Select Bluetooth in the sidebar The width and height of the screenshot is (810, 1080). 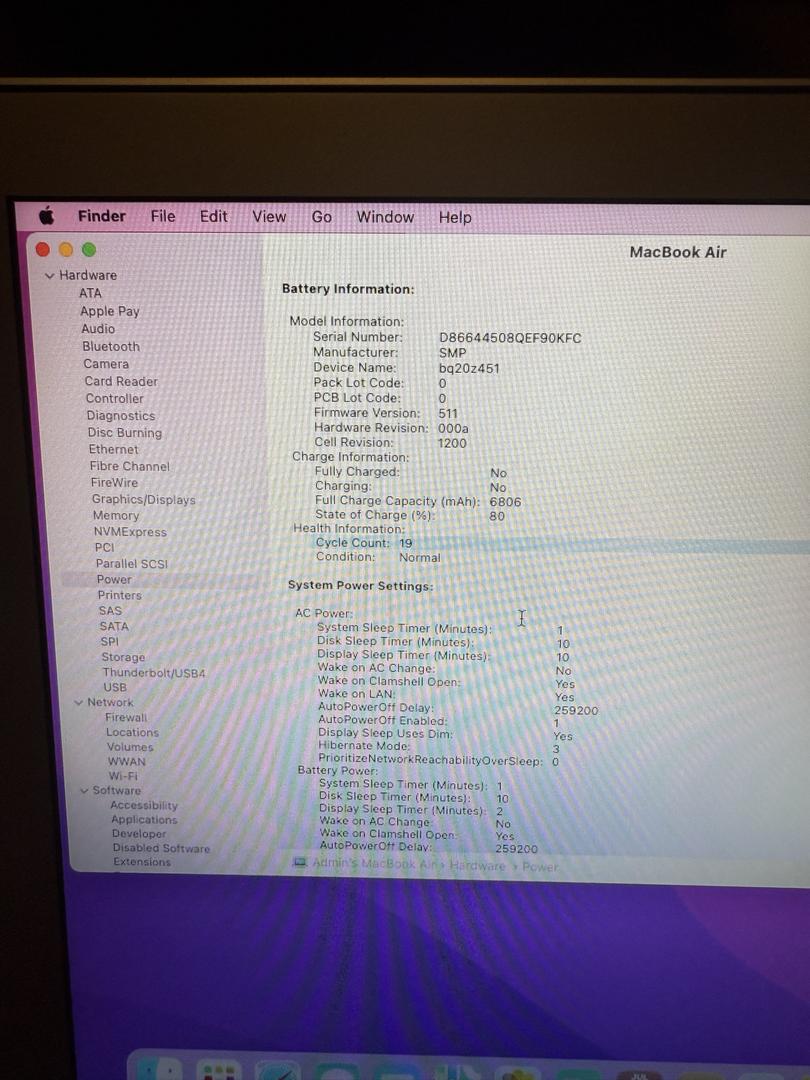coord(111,346)
